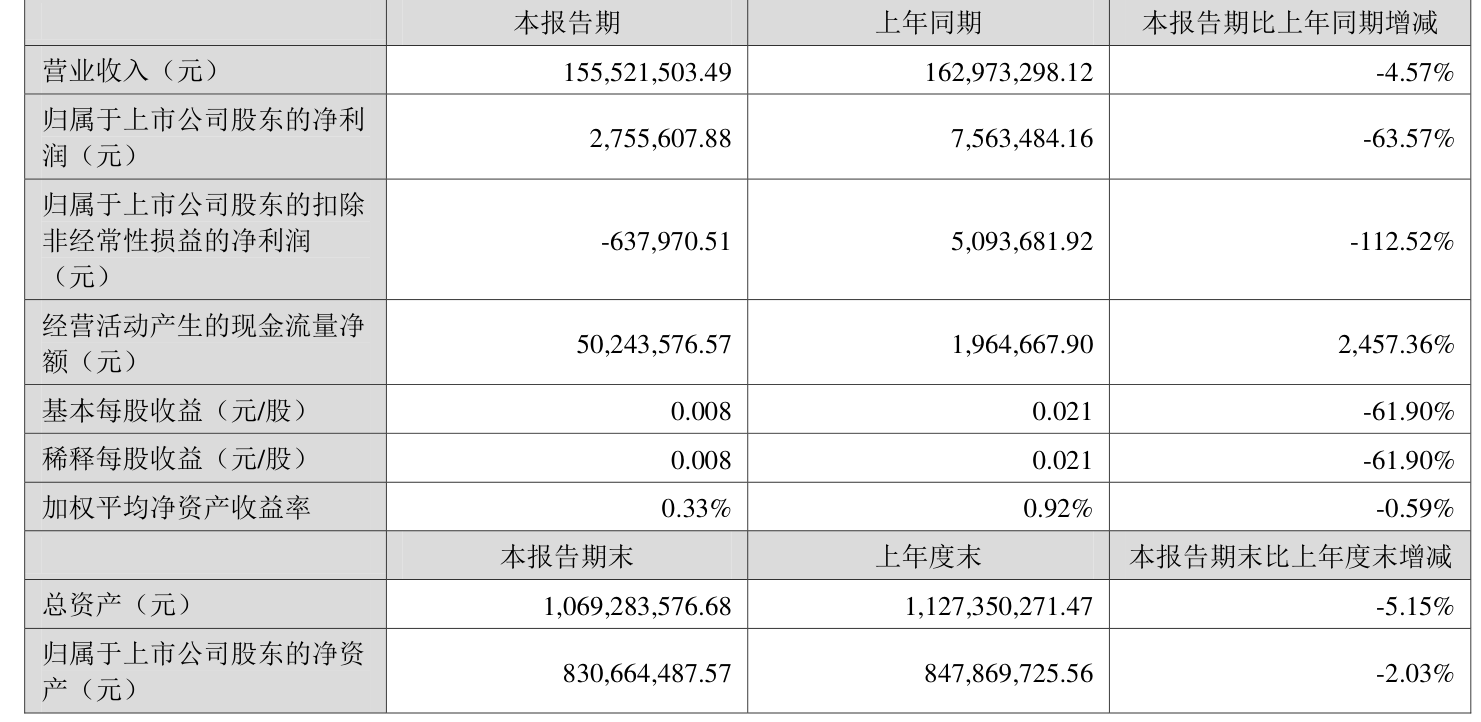Click the 本报告期 column header
Screen dimensions: 1481x722
(567, 23)
